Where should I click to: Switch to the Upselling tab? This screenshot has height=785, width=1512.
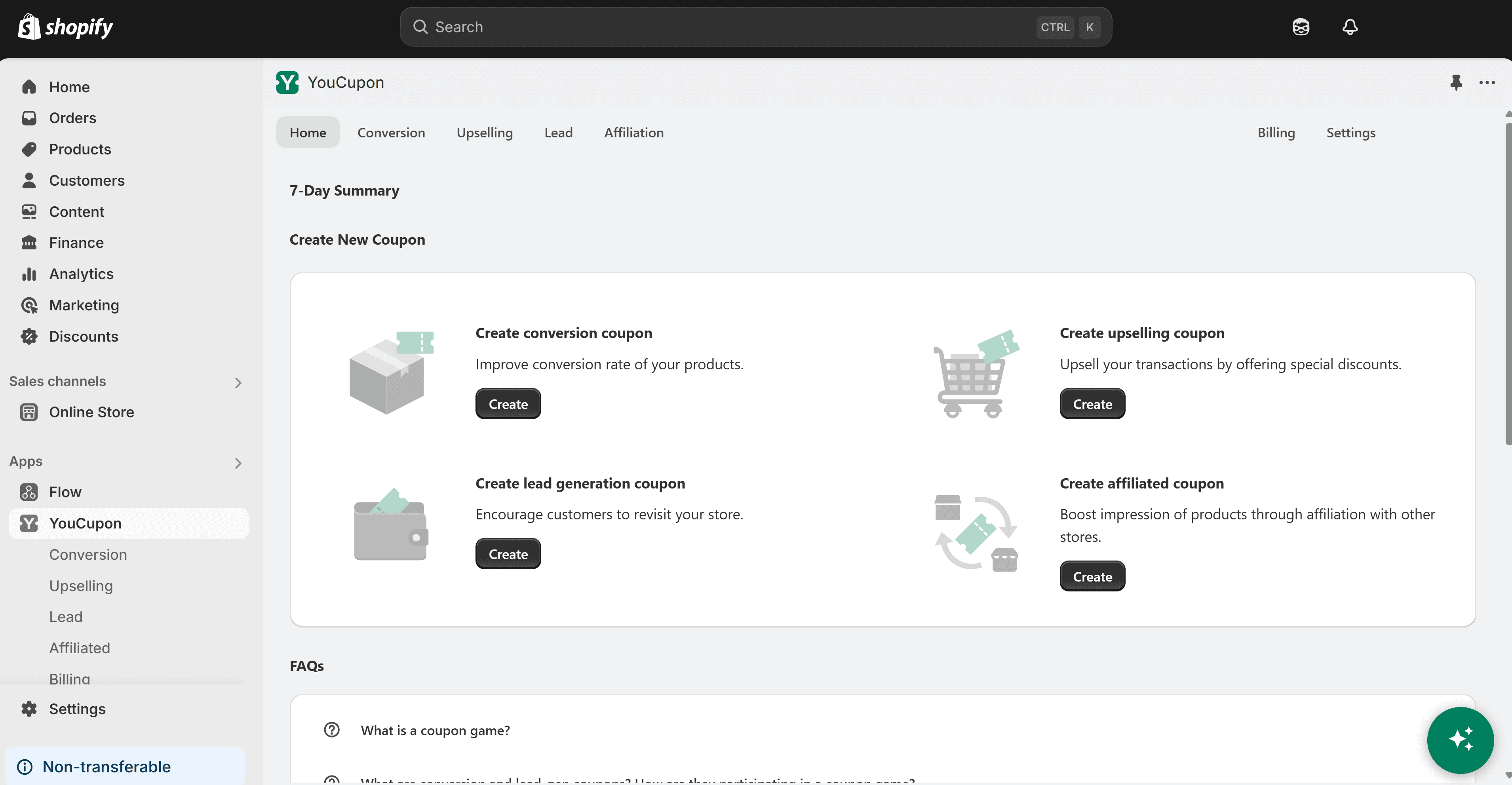pyautogui.click(x=484, y=133)
